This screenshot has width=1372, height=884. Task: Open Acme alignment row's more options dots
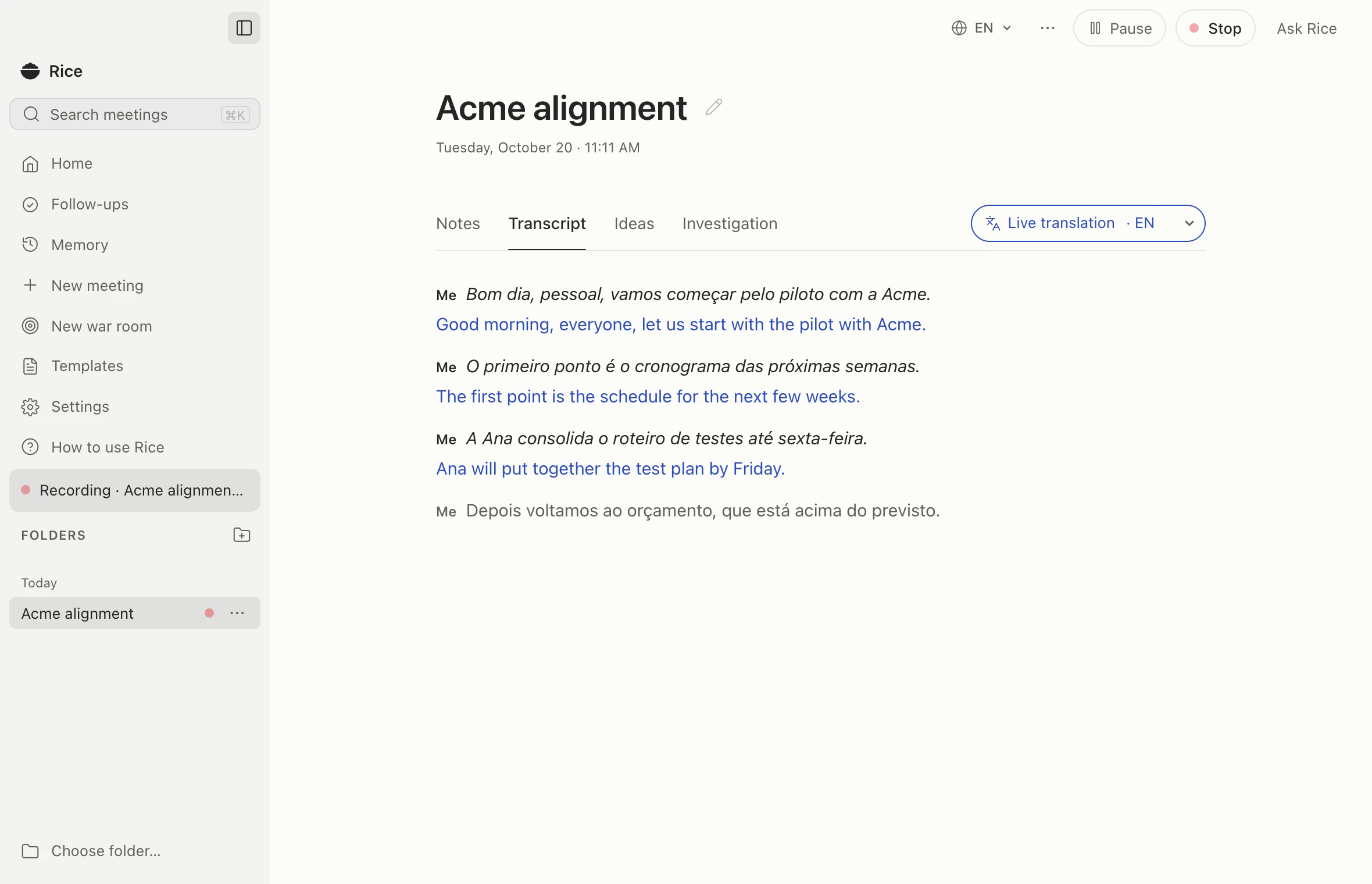tap(237, 613)
